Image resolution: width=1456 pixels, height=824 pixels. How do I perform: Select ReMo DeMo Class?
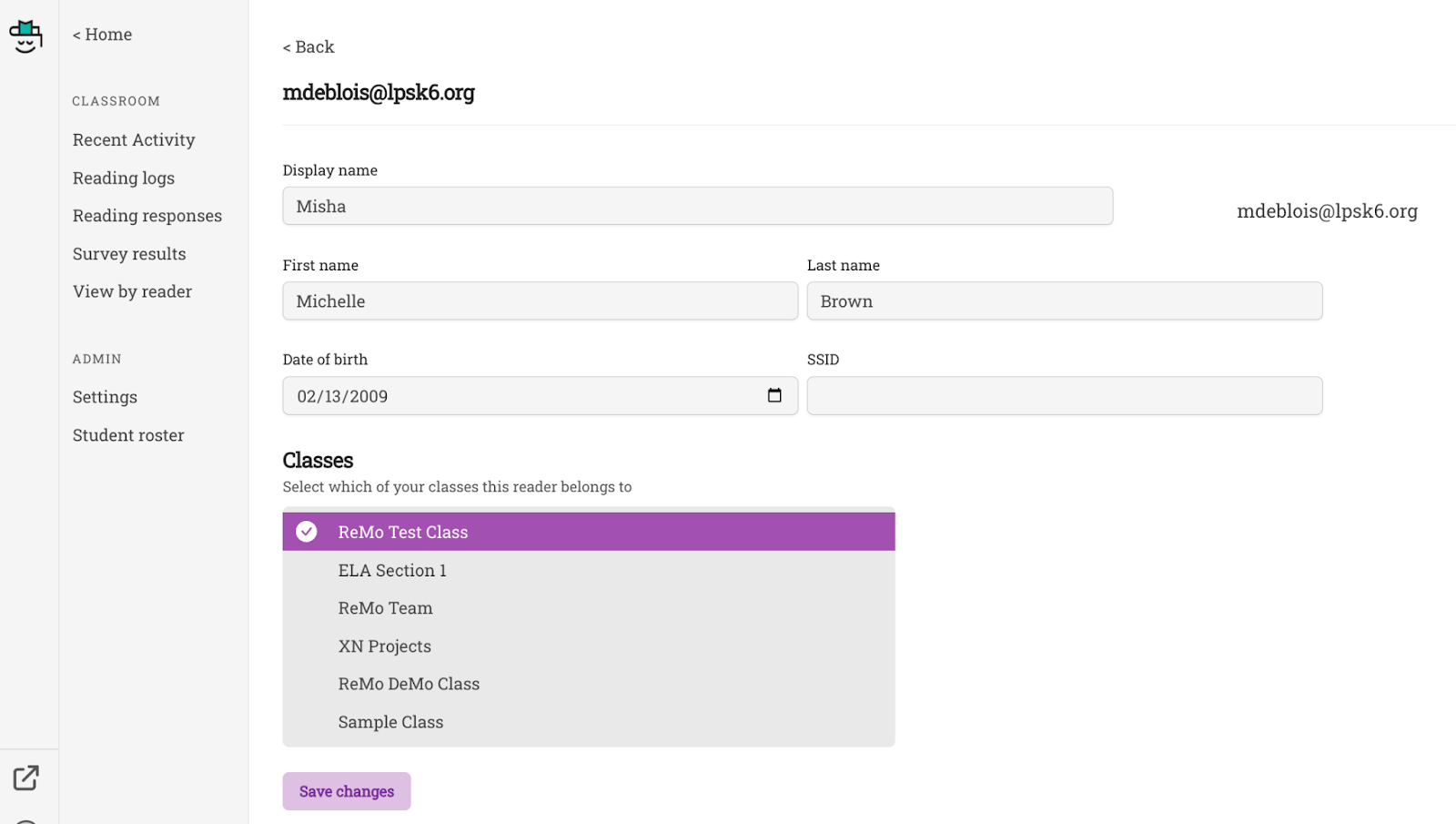click(x=589, y=684)
